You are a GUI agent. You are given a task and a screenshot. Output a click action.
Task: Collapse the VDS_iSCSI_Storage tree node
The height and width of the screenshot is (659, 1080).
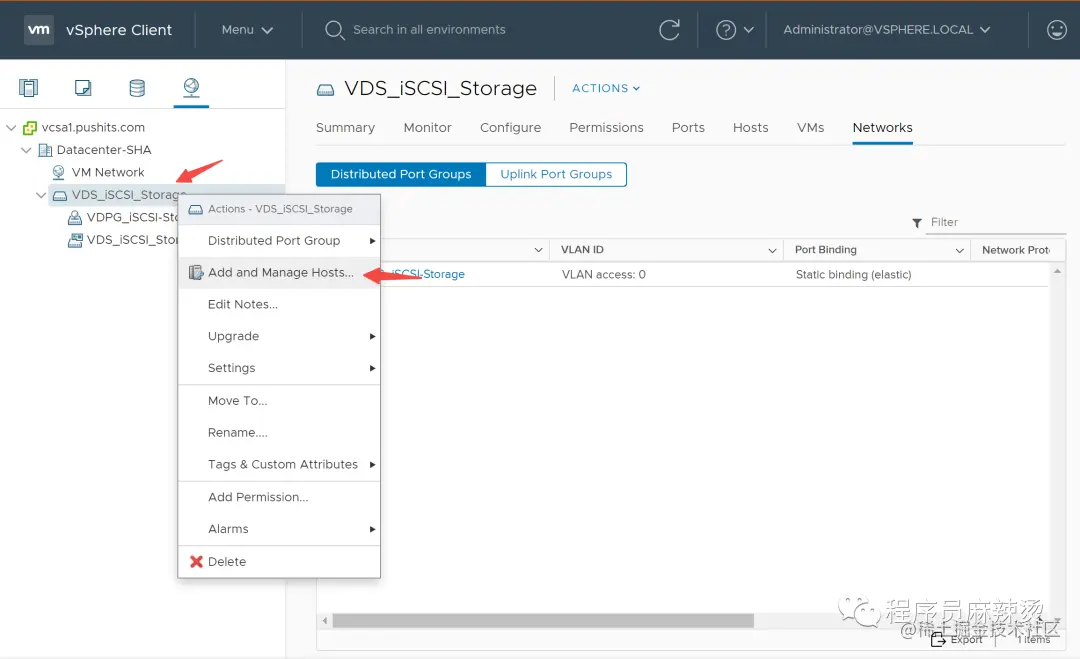41,195
